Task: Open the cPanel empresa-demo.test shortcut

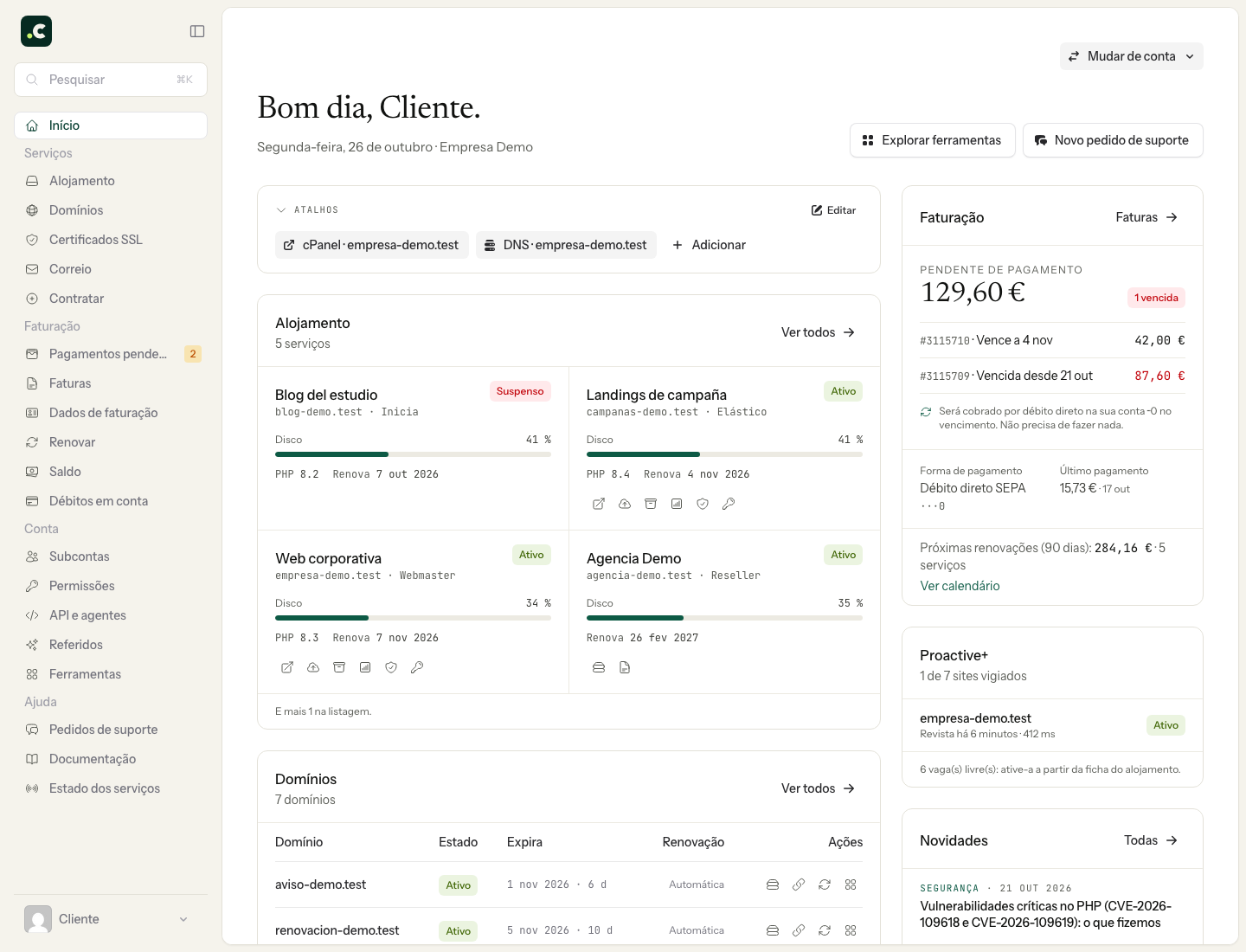Action: [x=372, y=245]
